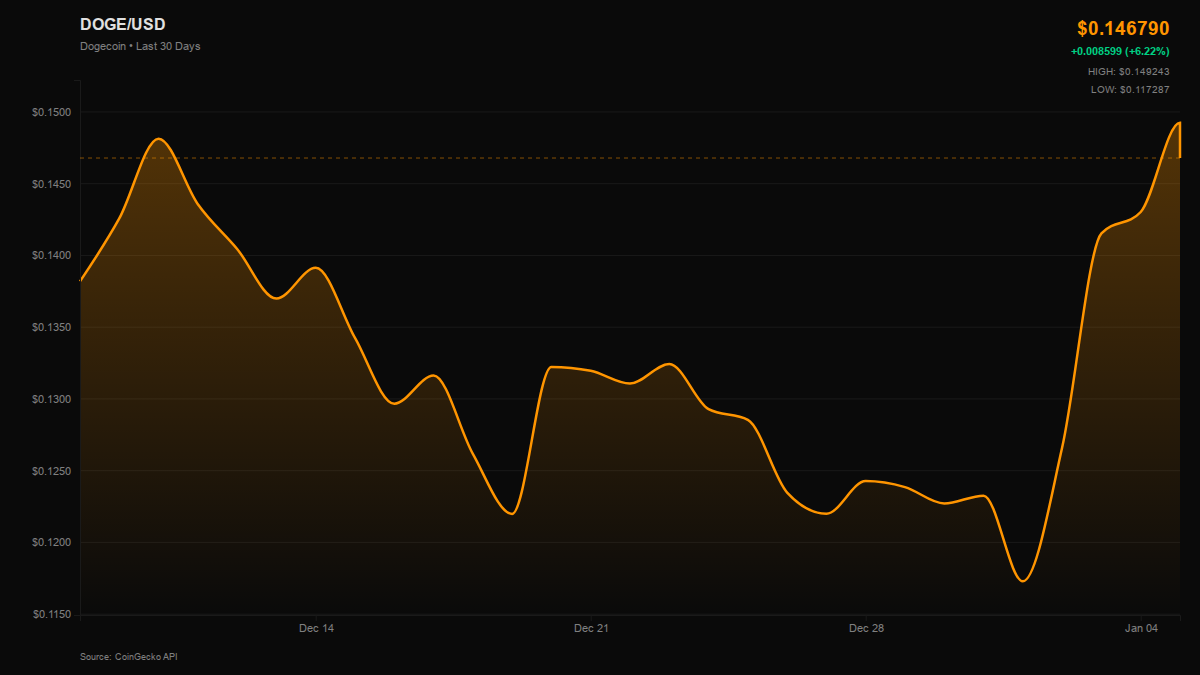Select the Dec 28 date tick
The image size is (1200, 675).
click(x=866, y=629)
